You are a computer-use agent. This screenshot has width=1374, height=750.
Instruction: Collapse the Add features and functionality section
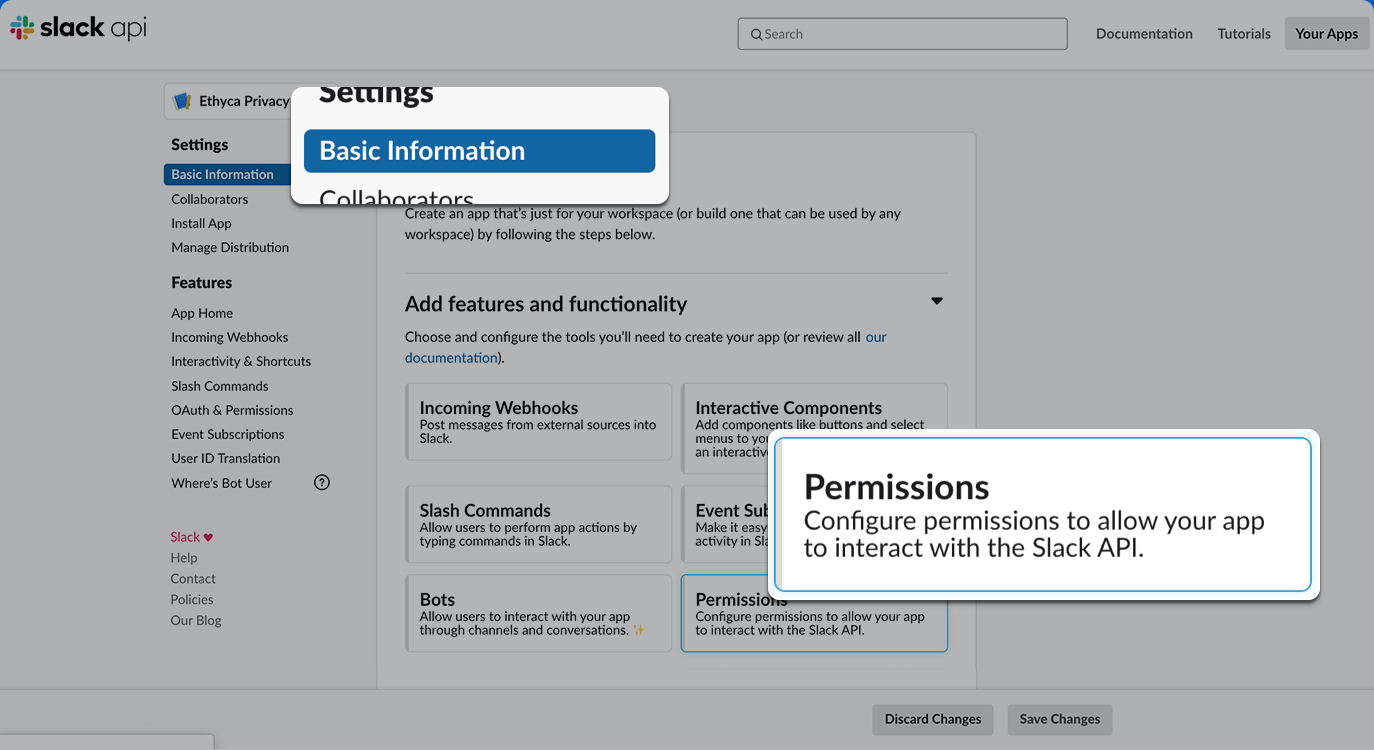tap(937, 301)
